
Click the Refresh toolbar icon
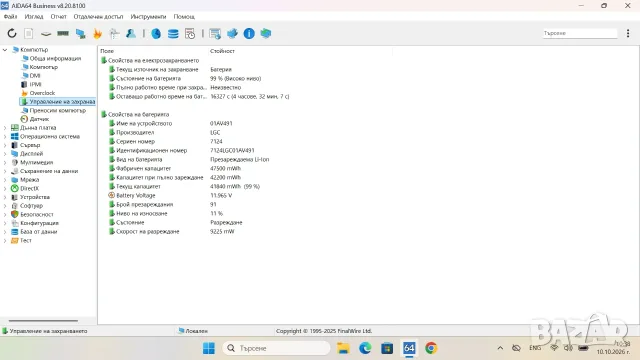click(12, 33)
